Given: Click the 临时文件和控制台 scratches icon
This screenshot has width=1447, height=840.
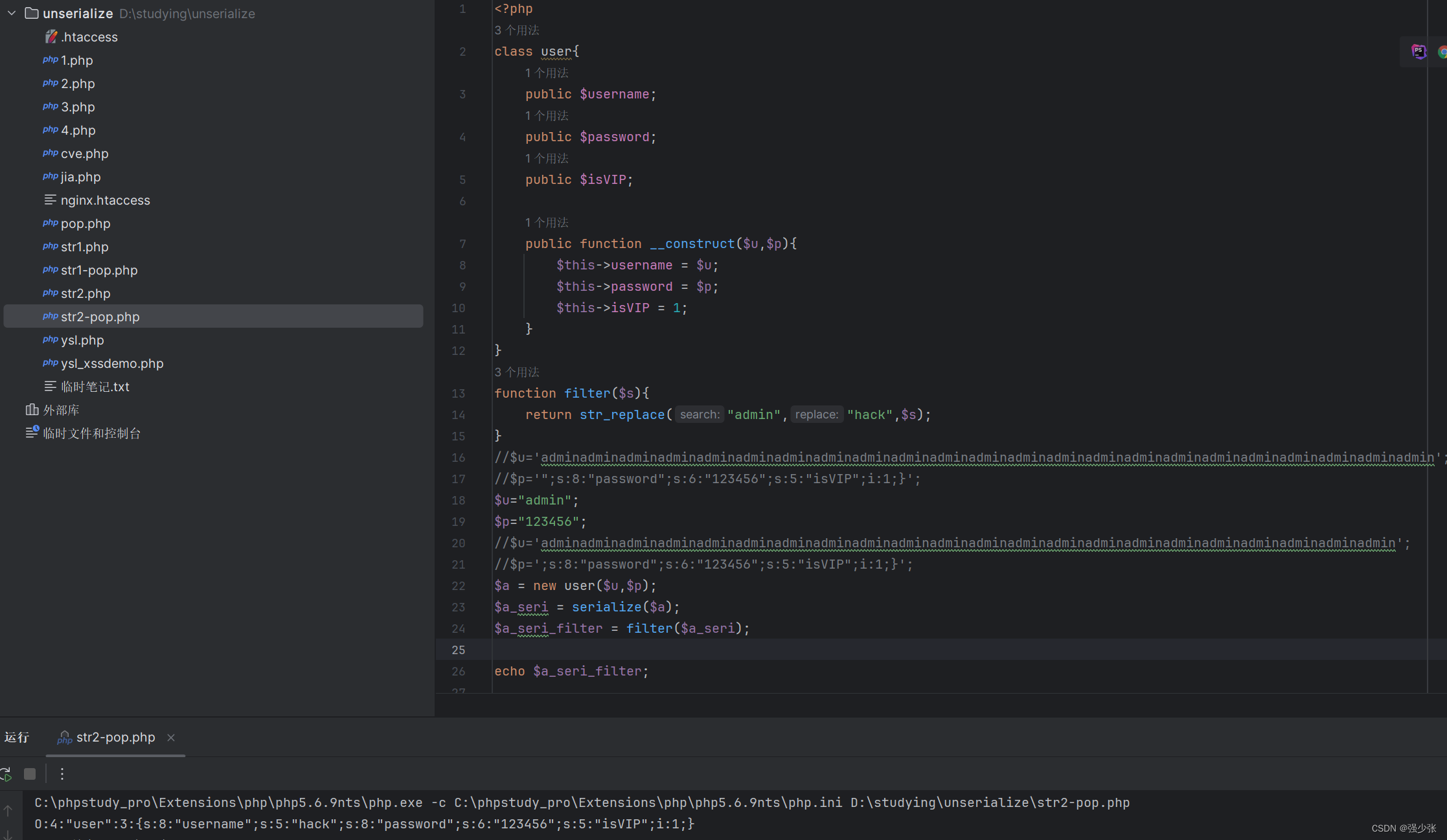Looking at the screenshot, I should [x=32, y=432].
